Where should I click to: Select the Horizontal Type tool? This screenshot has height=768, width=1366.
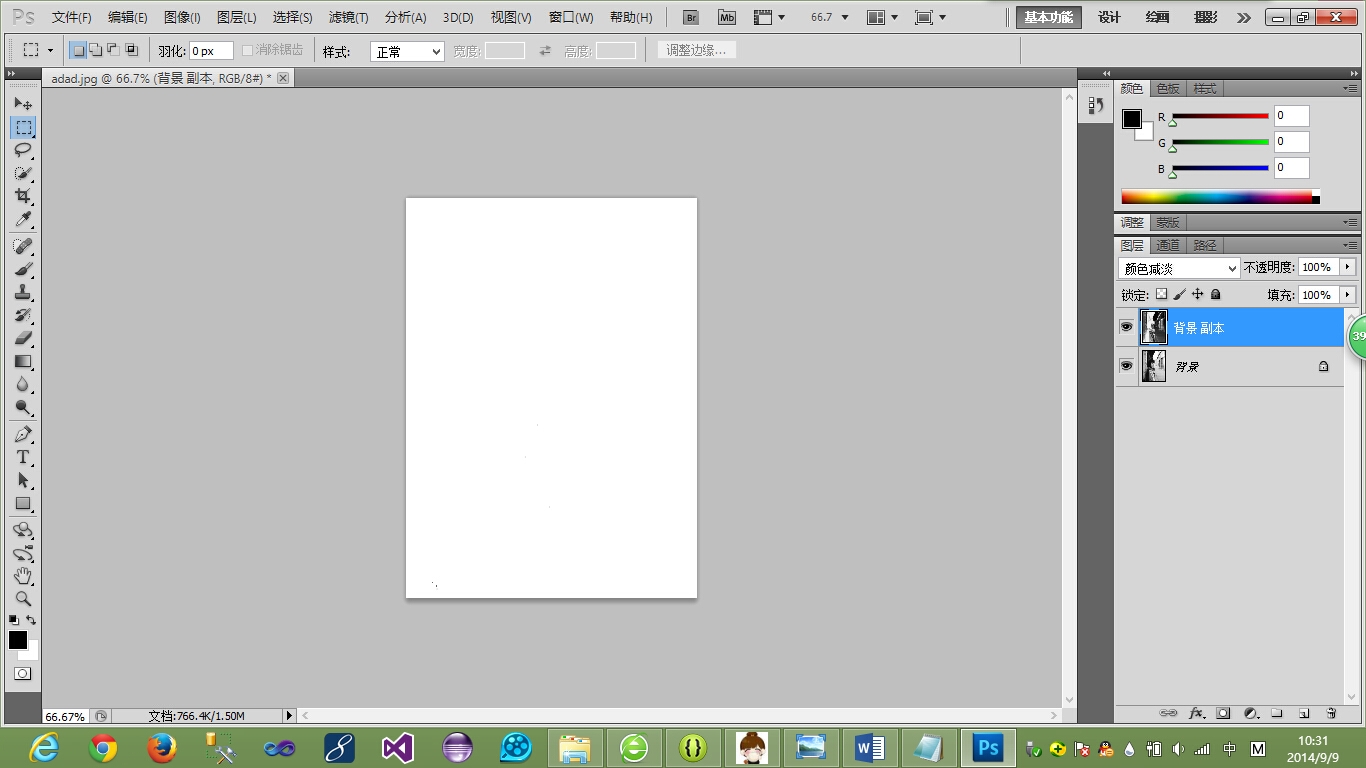[x=23, y=457]
